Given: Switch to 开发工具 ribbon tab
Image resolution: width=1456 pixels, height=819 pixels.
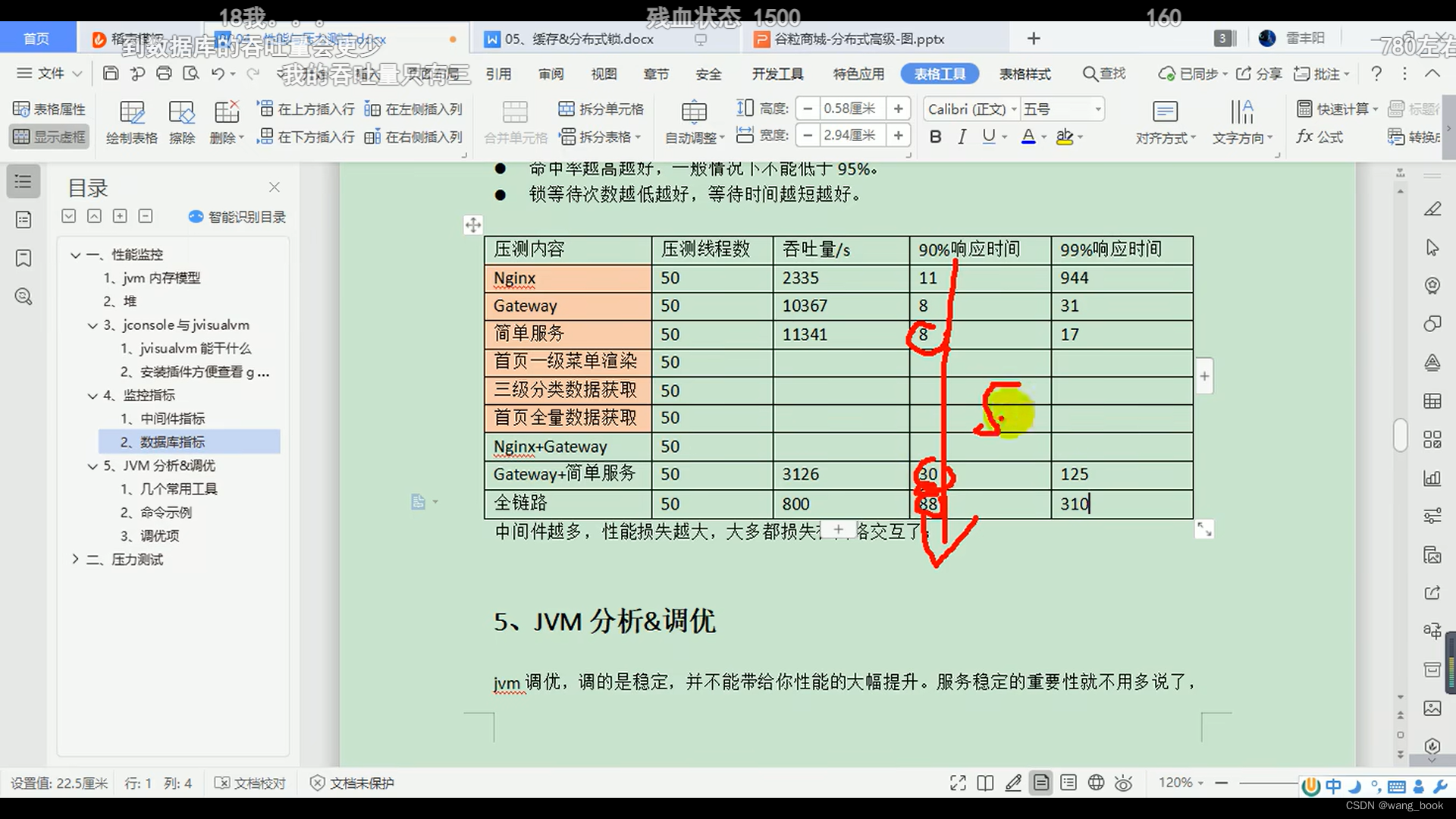Looking at the screenshot, I should [x=777, y=74].
